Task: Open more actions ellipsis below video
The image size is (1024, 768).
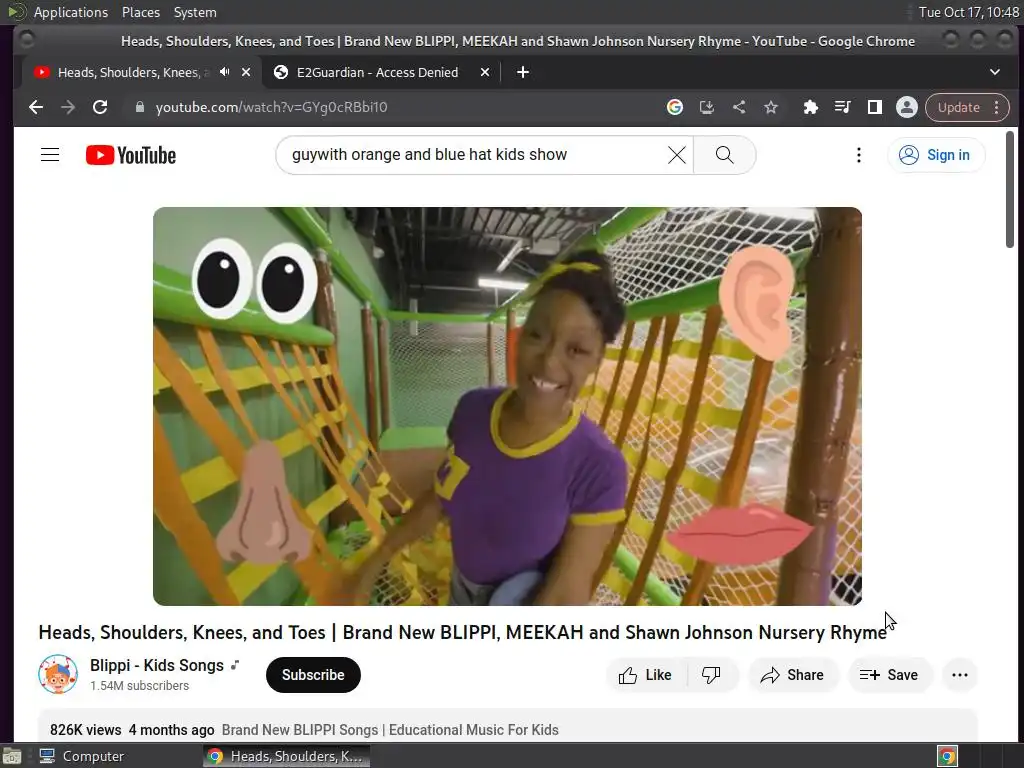Action: (x=959, y=675)
